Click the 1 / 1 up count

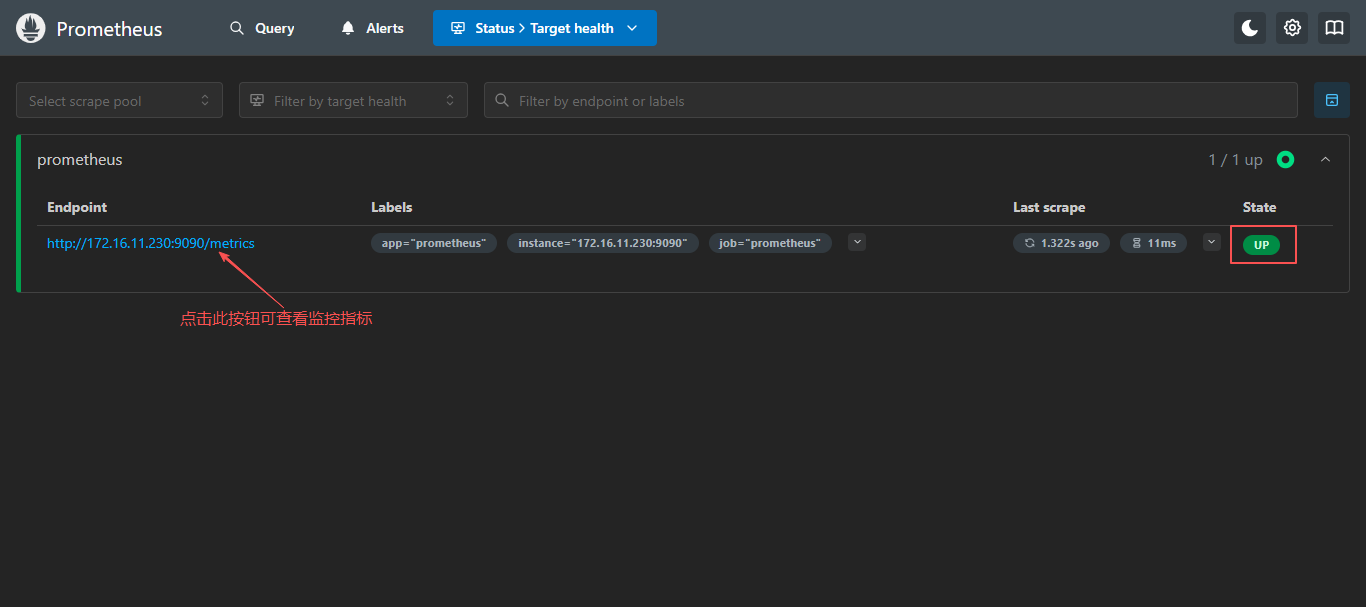click(1235, 160)
